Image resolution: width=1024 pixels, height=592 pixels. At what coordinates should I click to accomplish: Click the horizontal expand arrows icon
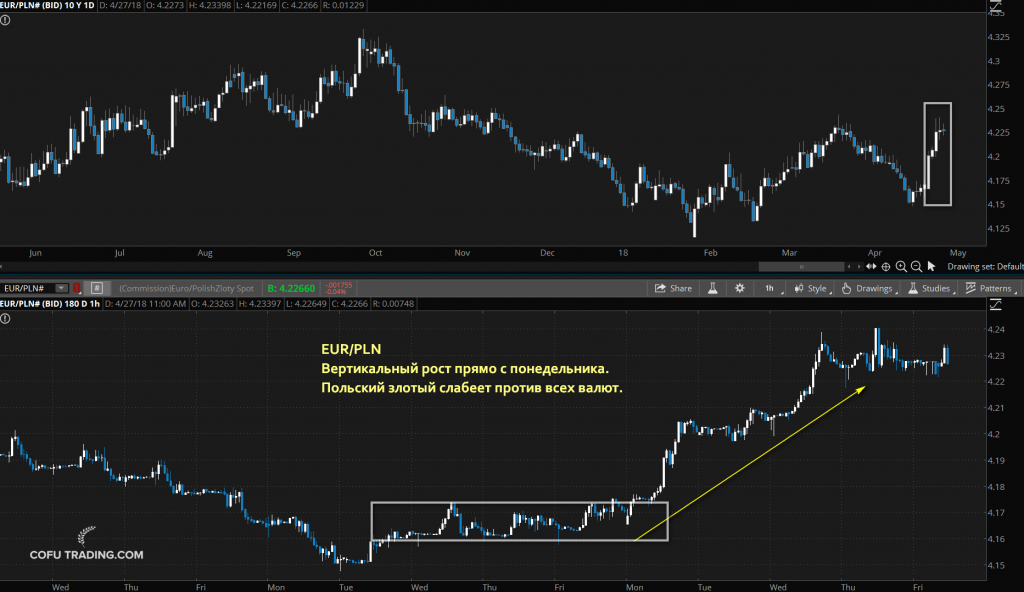pyautogui.click(x=871, y=267)
